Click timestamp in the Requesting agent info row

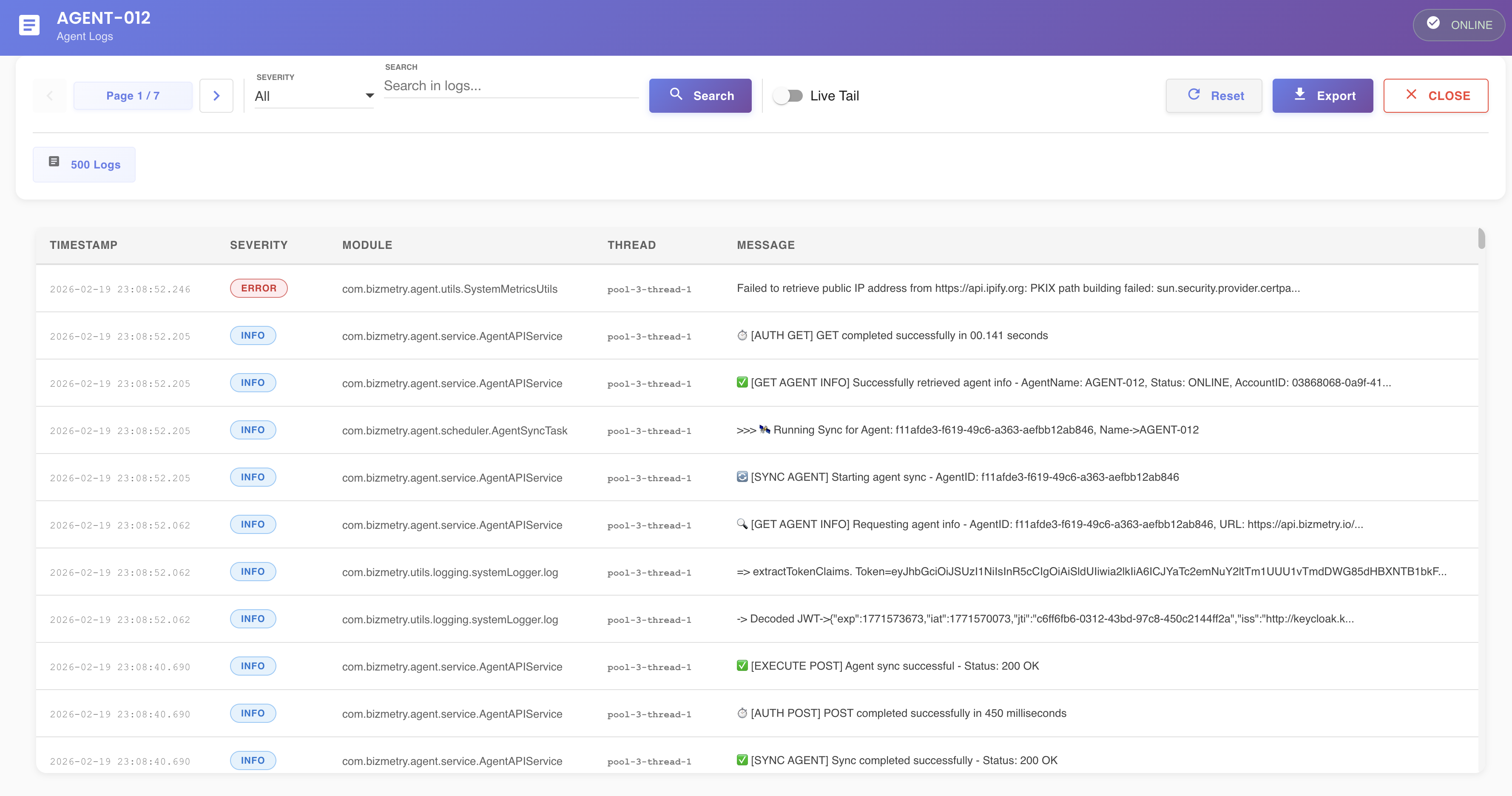tap(120, 525)
